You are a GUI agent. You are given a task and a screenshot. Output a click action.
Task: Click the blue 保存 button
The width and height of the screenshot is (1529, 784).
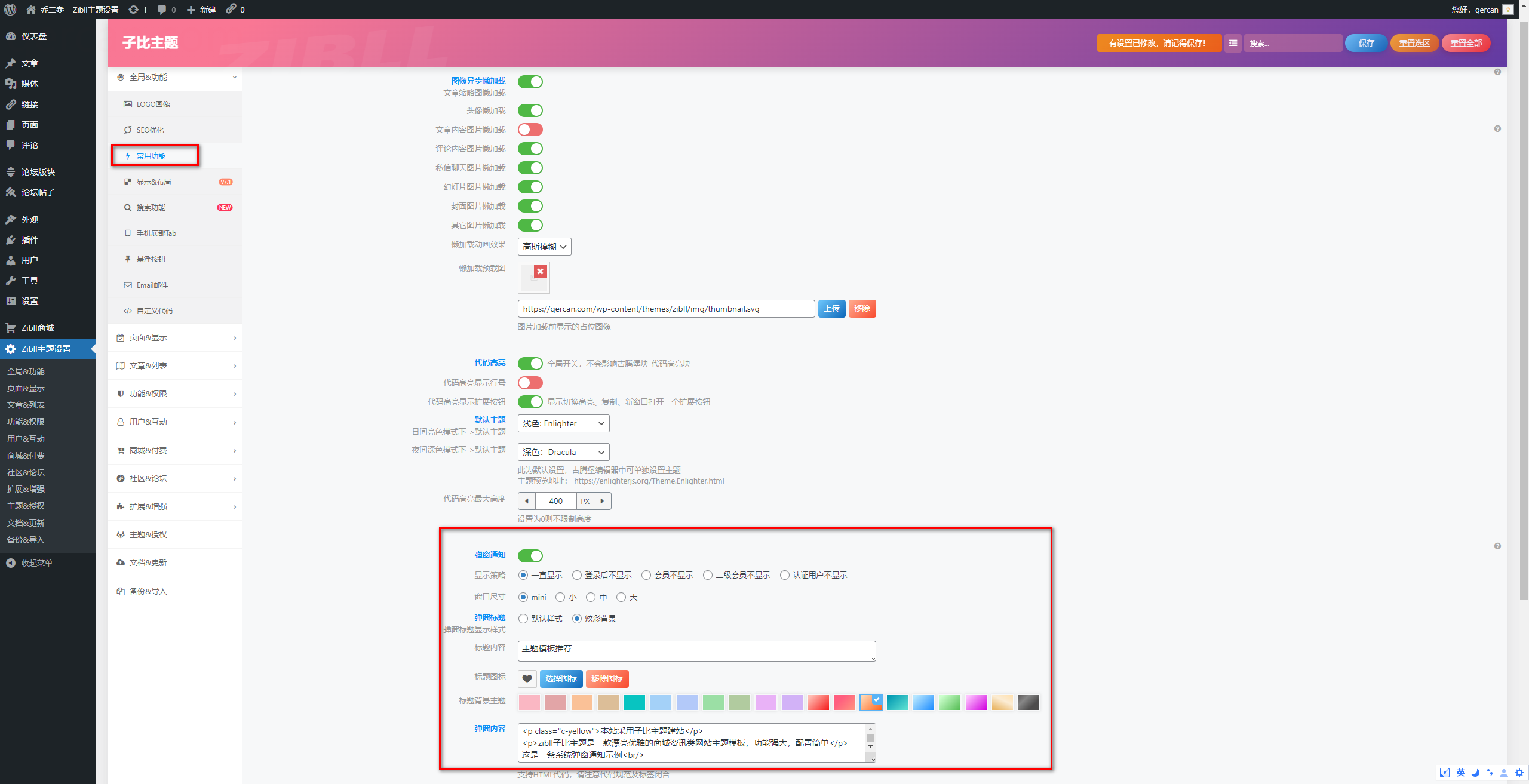click(1366, 43)
